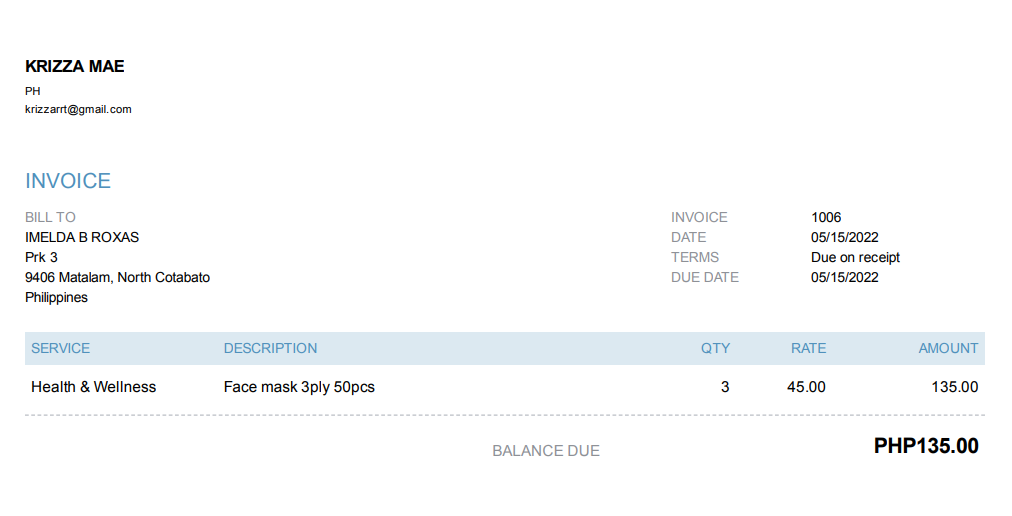Screen dimensions: 1012x516
Task: Select the KRIZZA MAE company name
Action: (x=75, y=67)
